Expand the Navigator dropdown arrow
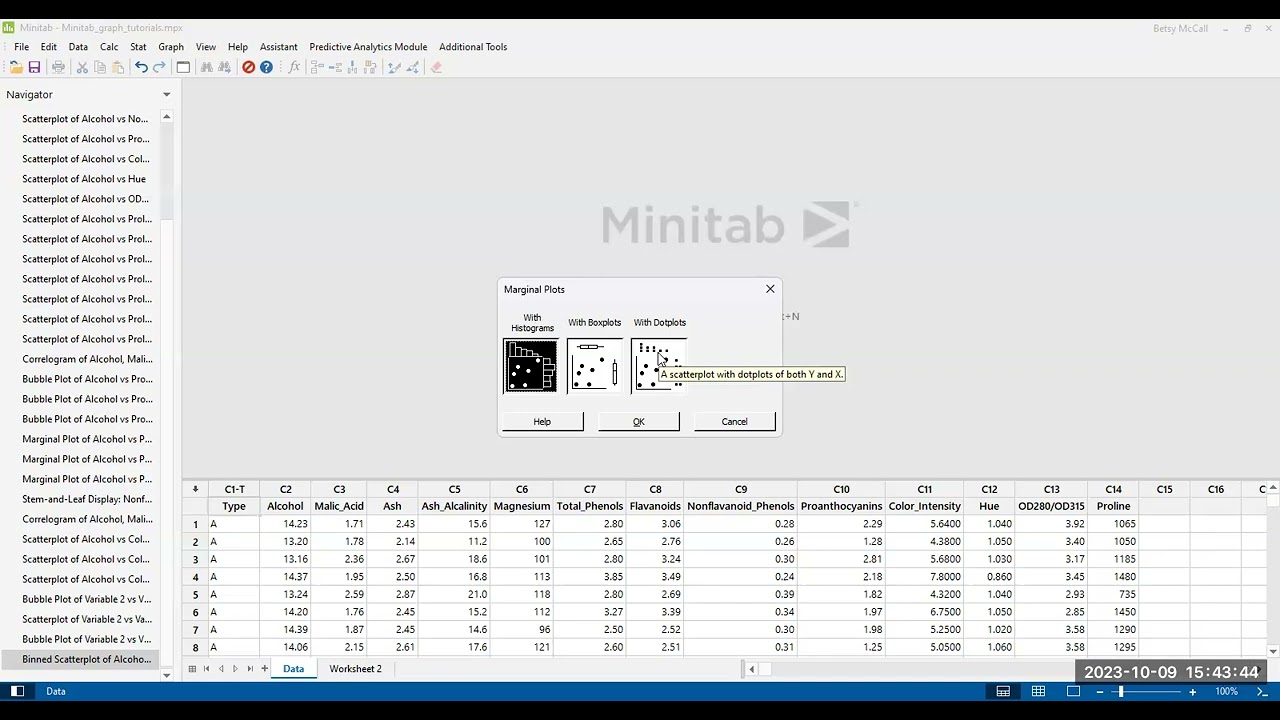The image size is (1280, 720). (166, 95)
